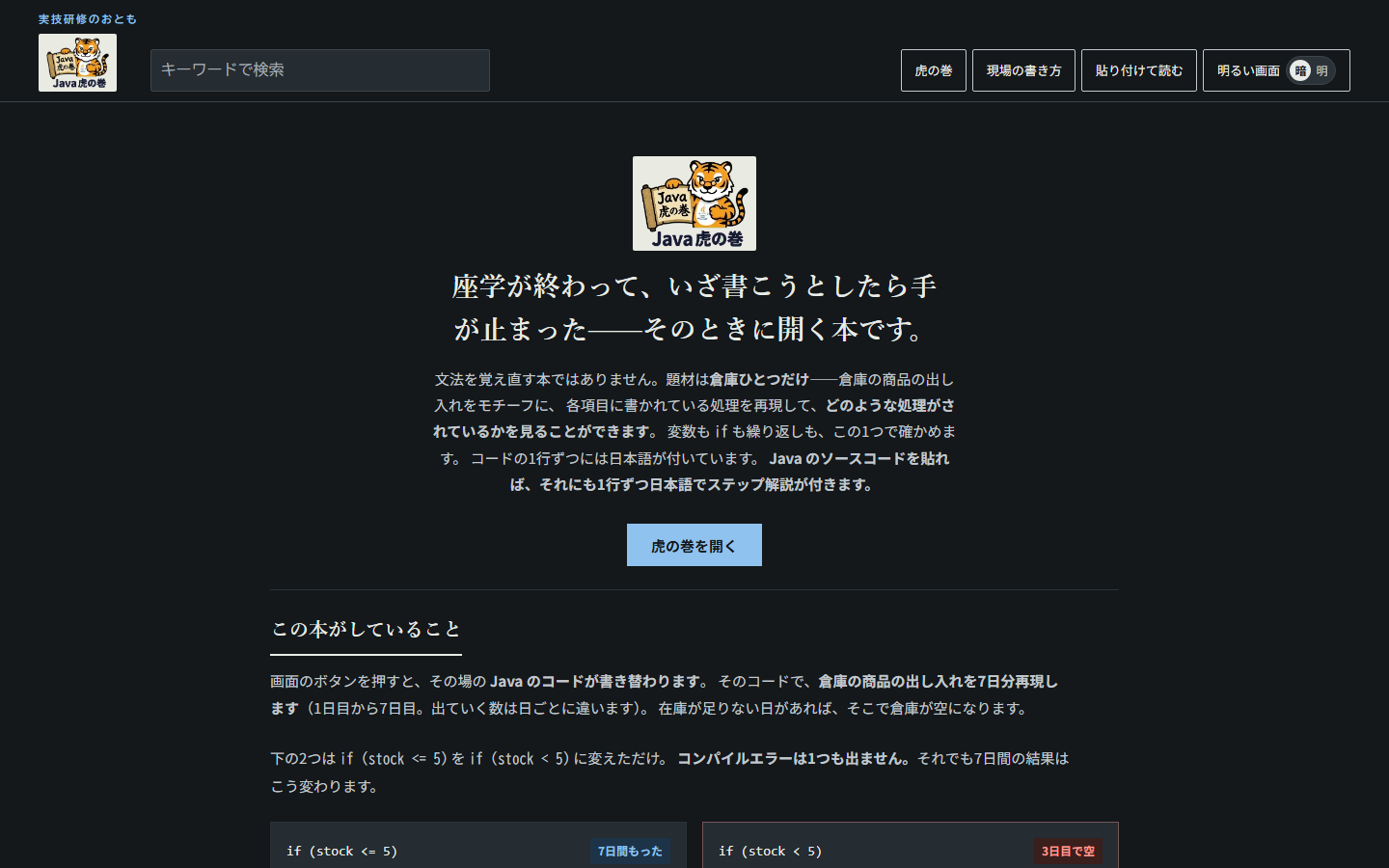Select the if (stock < 5) code card
The width and height of the screenshot is (1389, 868).
tap(911, 846)
